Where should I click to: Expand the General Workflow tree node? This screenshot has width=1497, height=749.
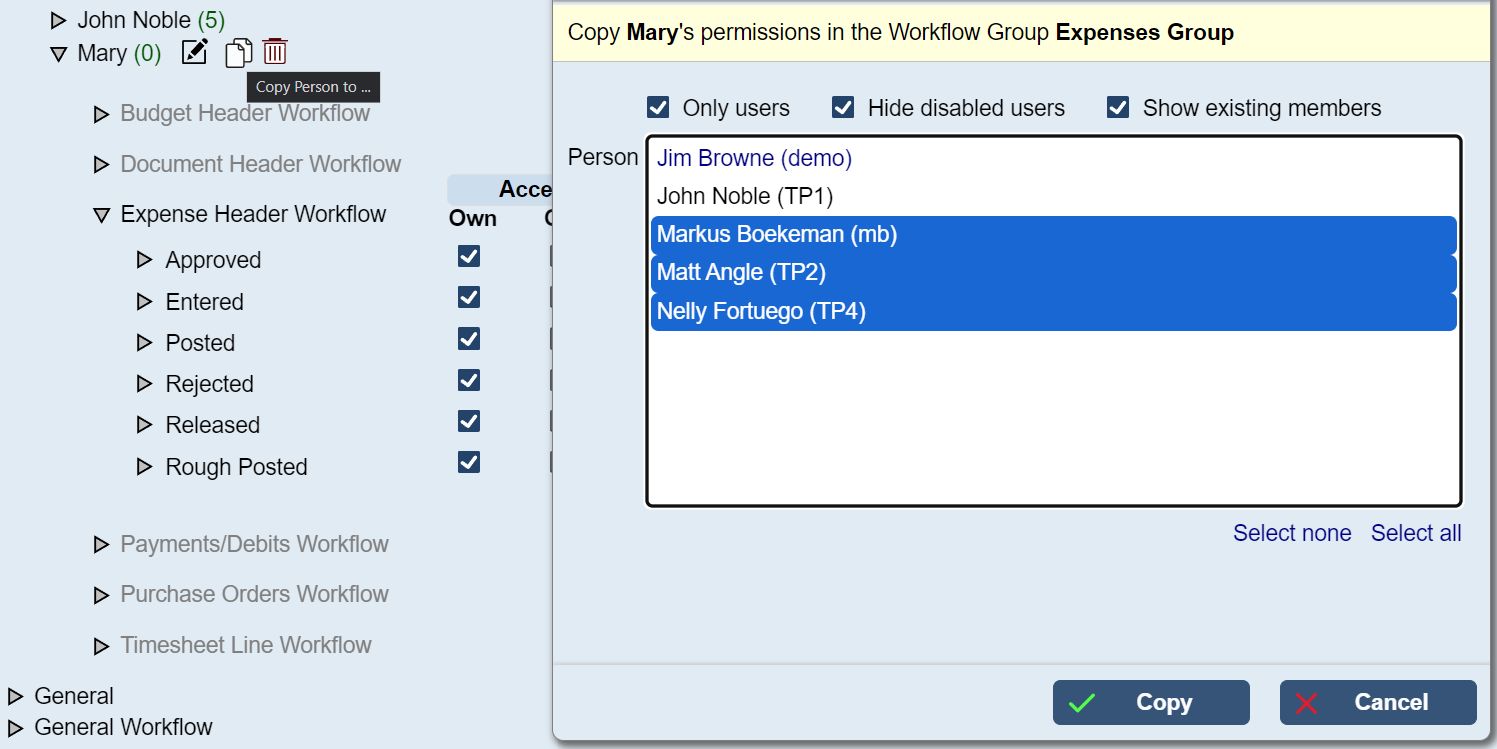click(15, 728)
